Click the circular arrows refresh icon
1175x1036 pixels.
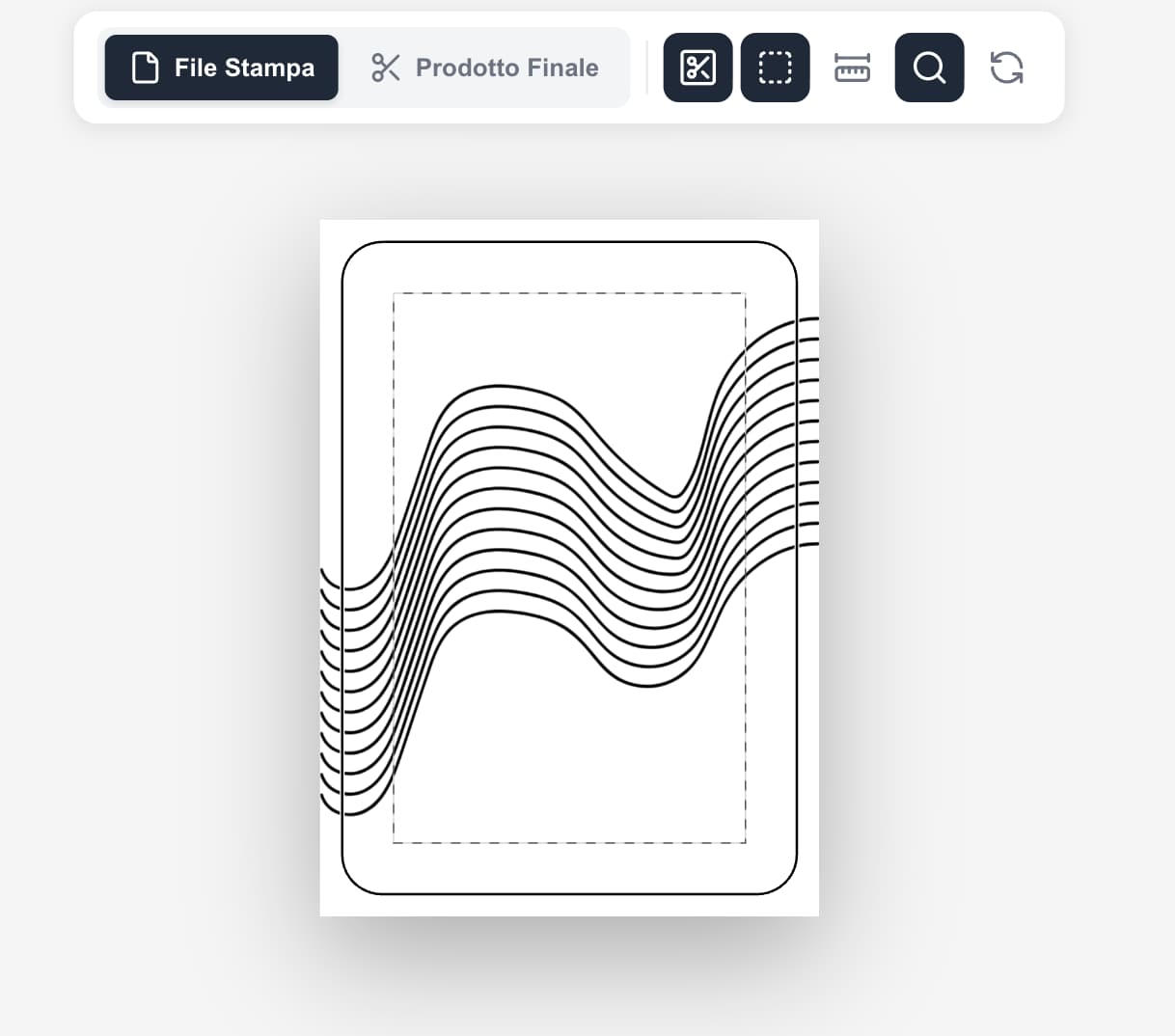[x=1006, y=68]
